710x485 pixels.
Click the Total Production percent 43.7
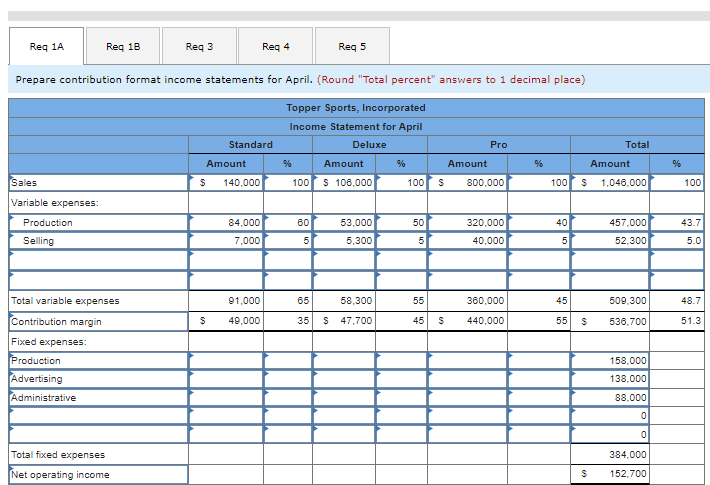click(677, 222)
